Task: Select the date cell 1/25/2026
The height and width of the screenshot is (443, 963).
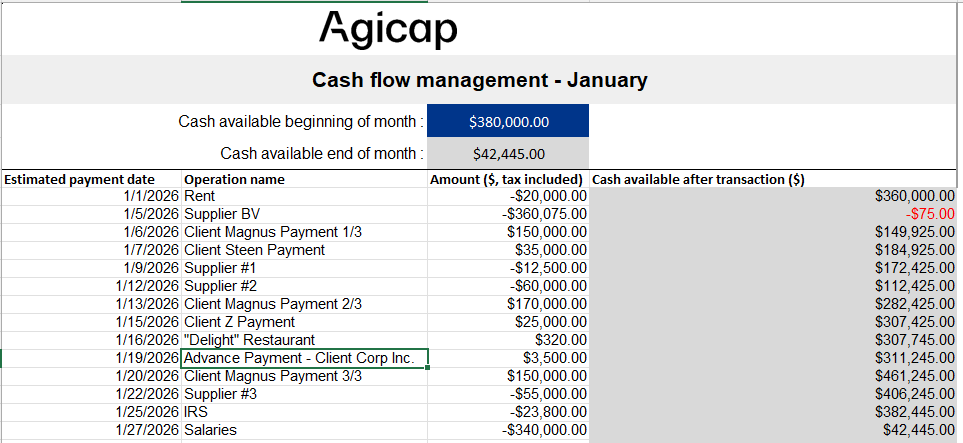Action: coord(92,412)
